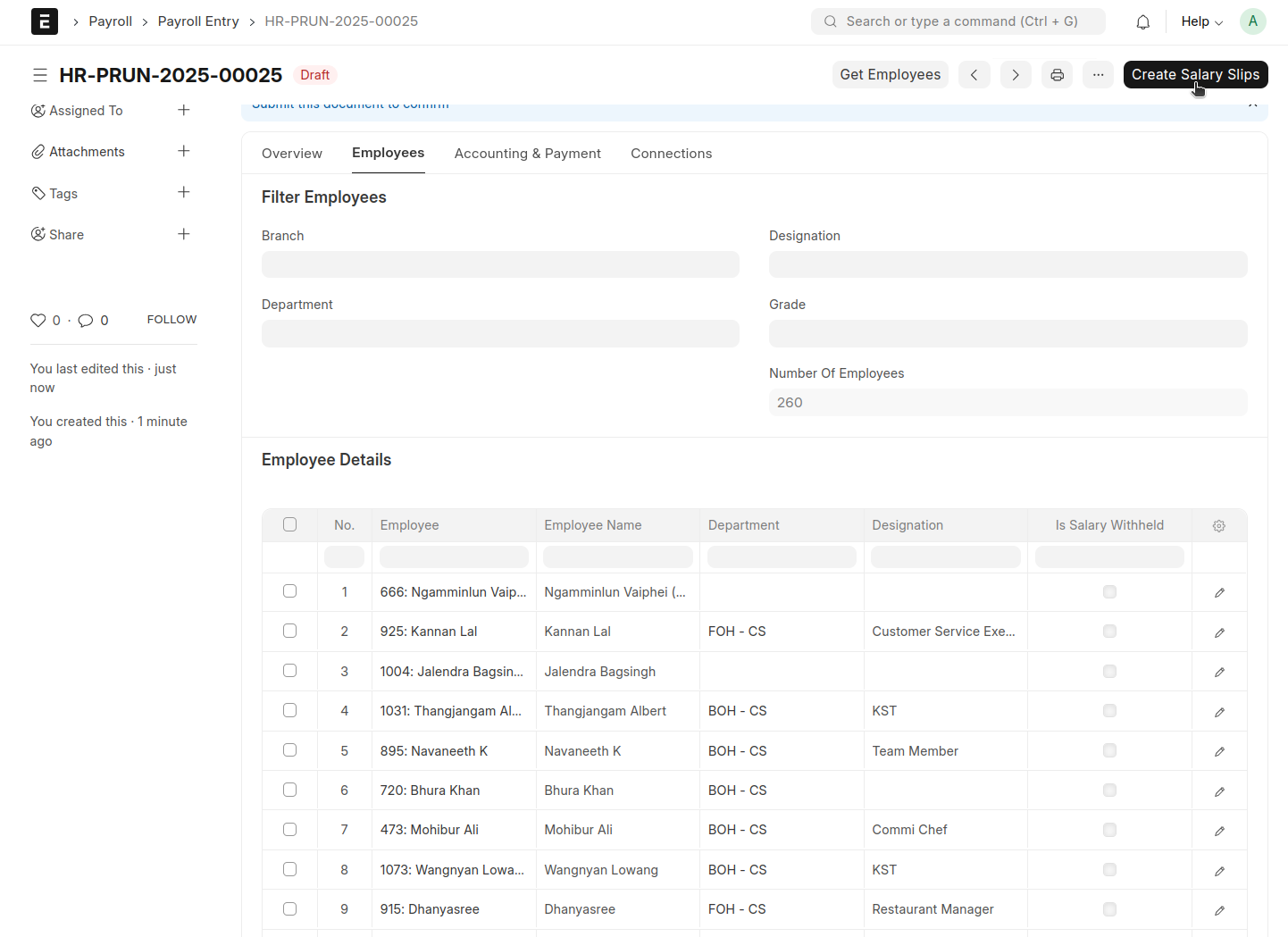The image size is (1288, 937).
Task: Click the Get Employees button
Action: coord(890,75)
